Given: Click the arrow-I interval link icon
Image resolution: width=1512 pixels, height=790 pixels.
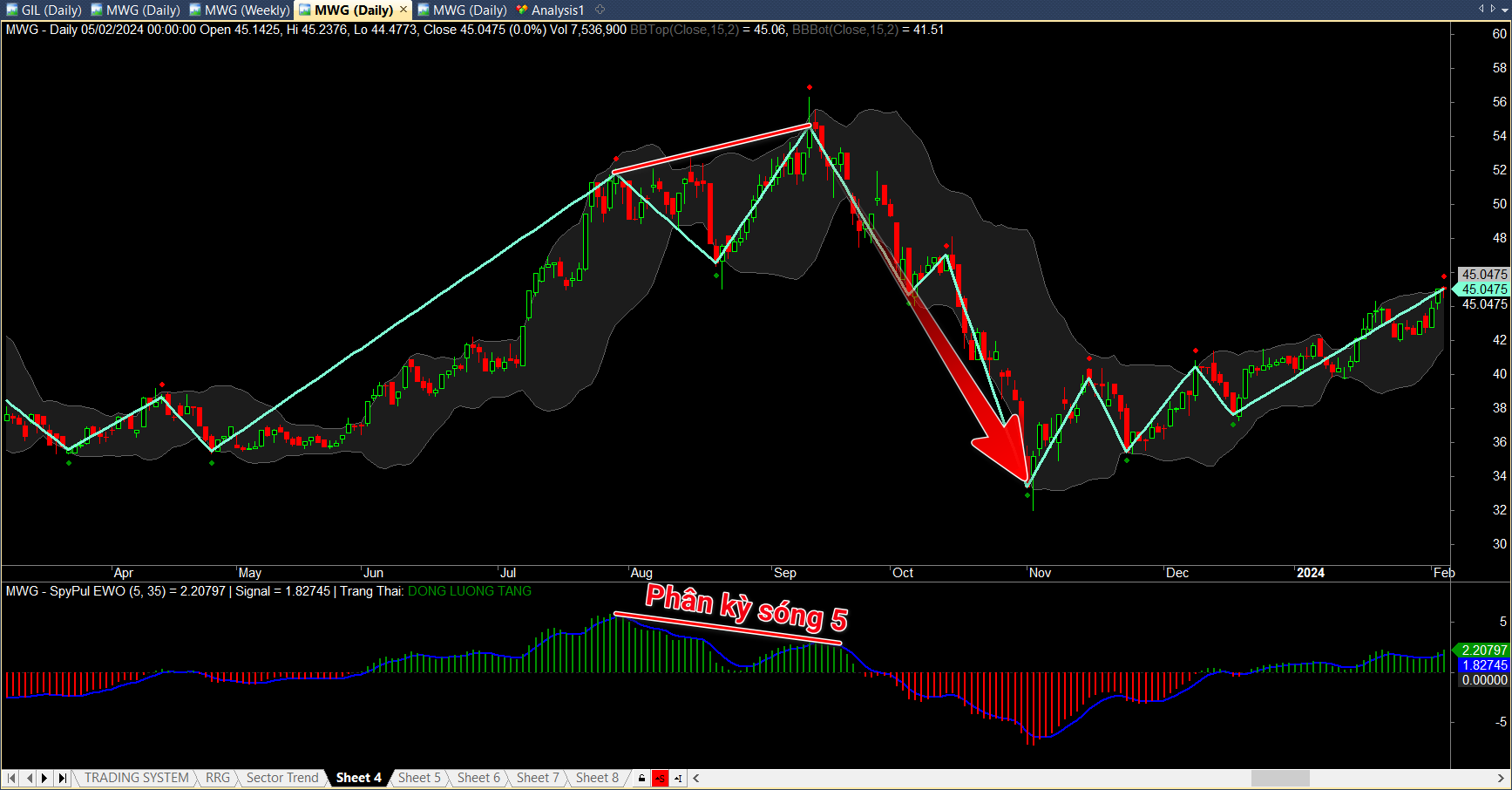Looking at the screenshot, I should [677, 778].
